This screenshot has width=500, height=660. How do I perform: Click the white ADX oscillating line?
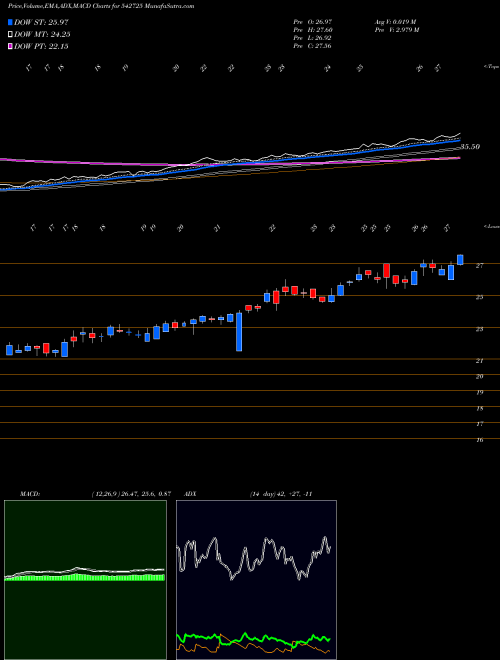253,558
